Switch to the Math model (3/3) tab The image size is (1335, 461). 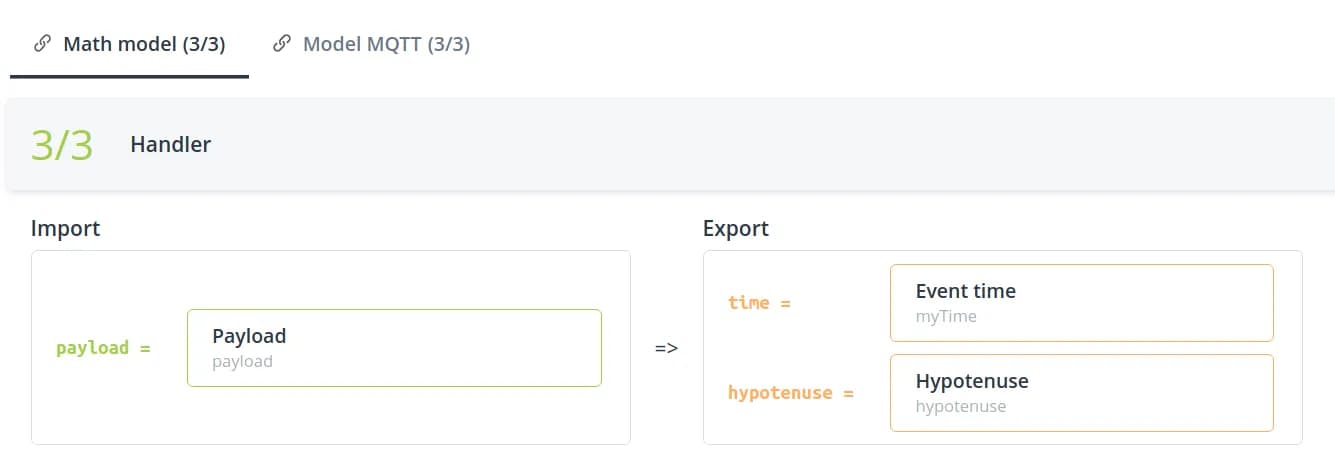click(143, 44)
